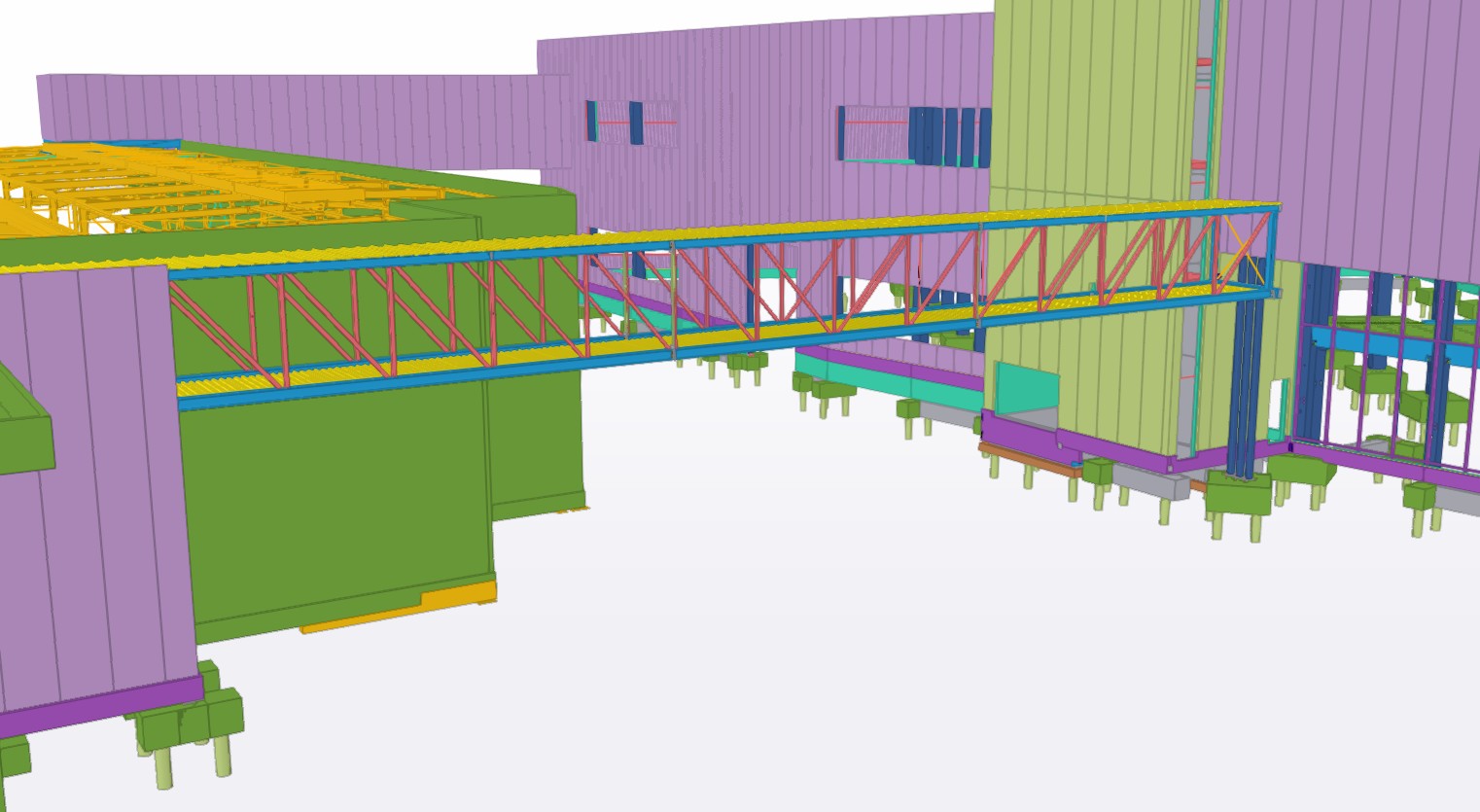
Task: Click the pale green pile under the bottom-left cap
Action: pyautogui.click(x=163, y=768)
